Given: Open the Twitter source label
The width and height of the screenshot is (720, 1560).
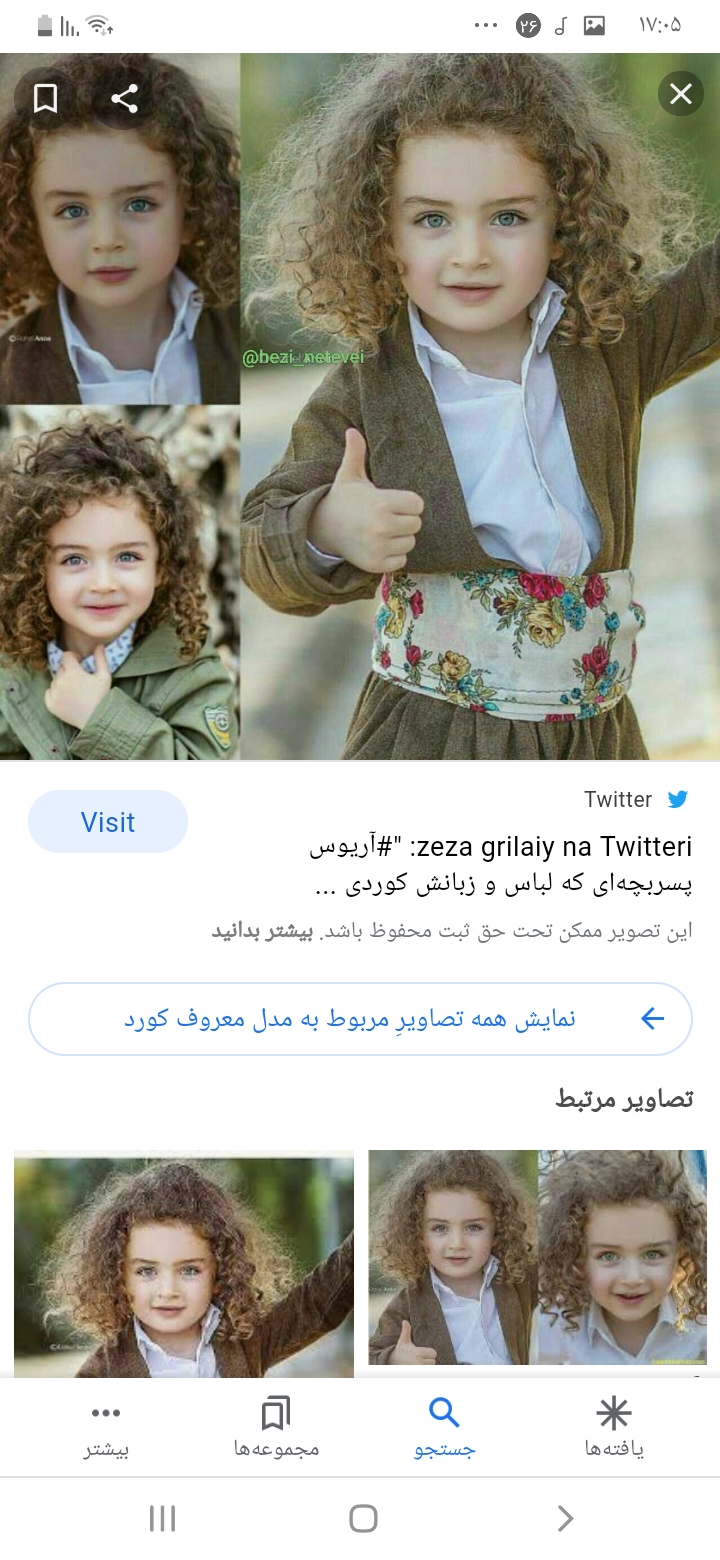Looking at the screenshot, I should [618, 799].
